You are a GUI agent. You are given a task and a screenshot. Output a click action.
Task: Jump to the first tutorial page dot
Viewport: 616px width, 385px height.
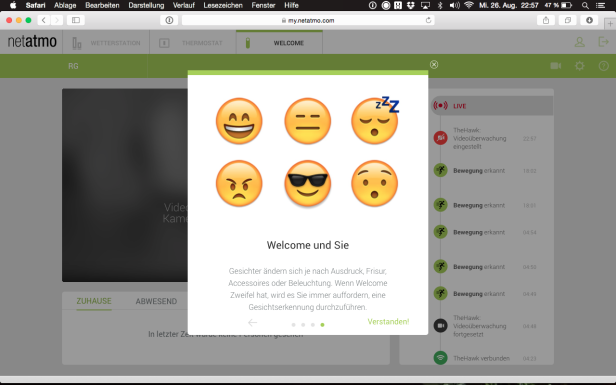point(293,325)
